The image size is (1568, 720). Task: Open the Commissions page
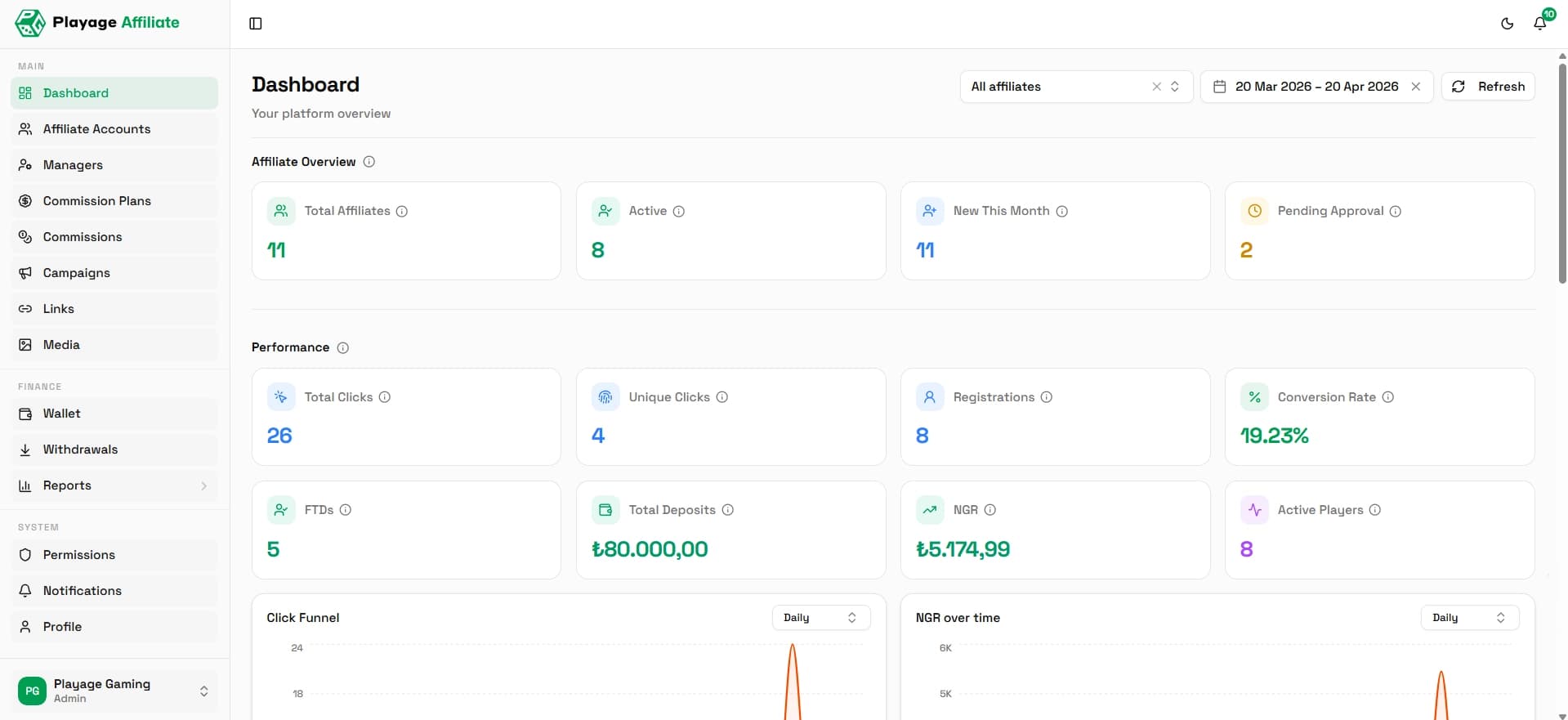(x=114, y=237)
